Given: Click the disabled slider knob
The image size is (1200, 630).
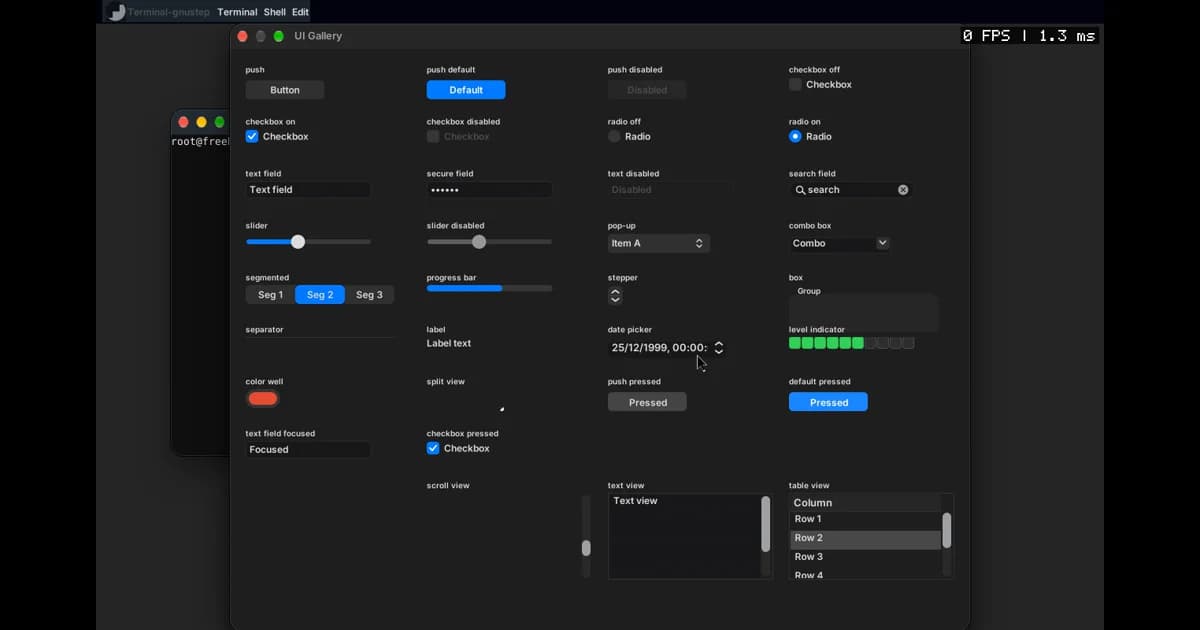Looking at the screenshot, I should coord(479,242).
